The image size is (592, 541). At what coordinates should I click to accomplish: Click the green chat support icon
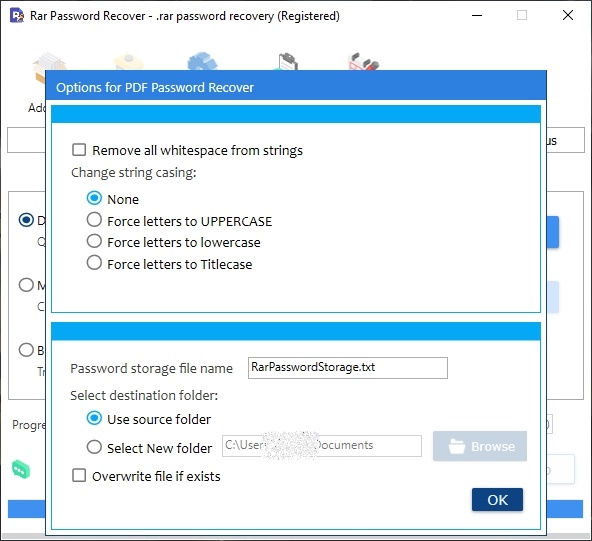(x=21, y=469)
